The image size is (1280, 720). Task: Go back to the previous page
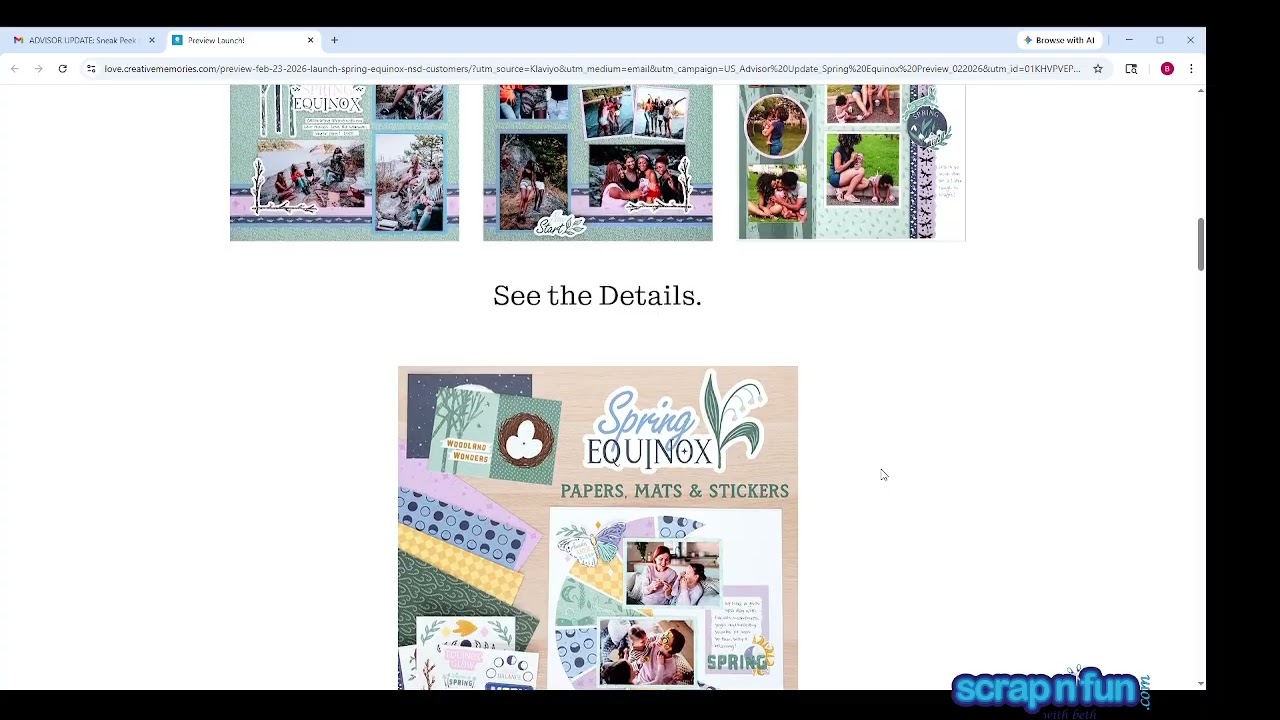15,69
